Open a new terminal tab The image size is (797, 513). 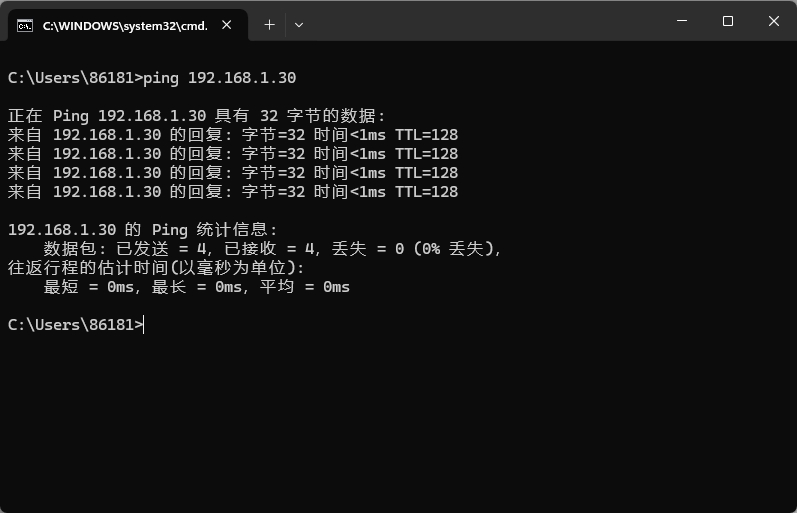(269, 25)
